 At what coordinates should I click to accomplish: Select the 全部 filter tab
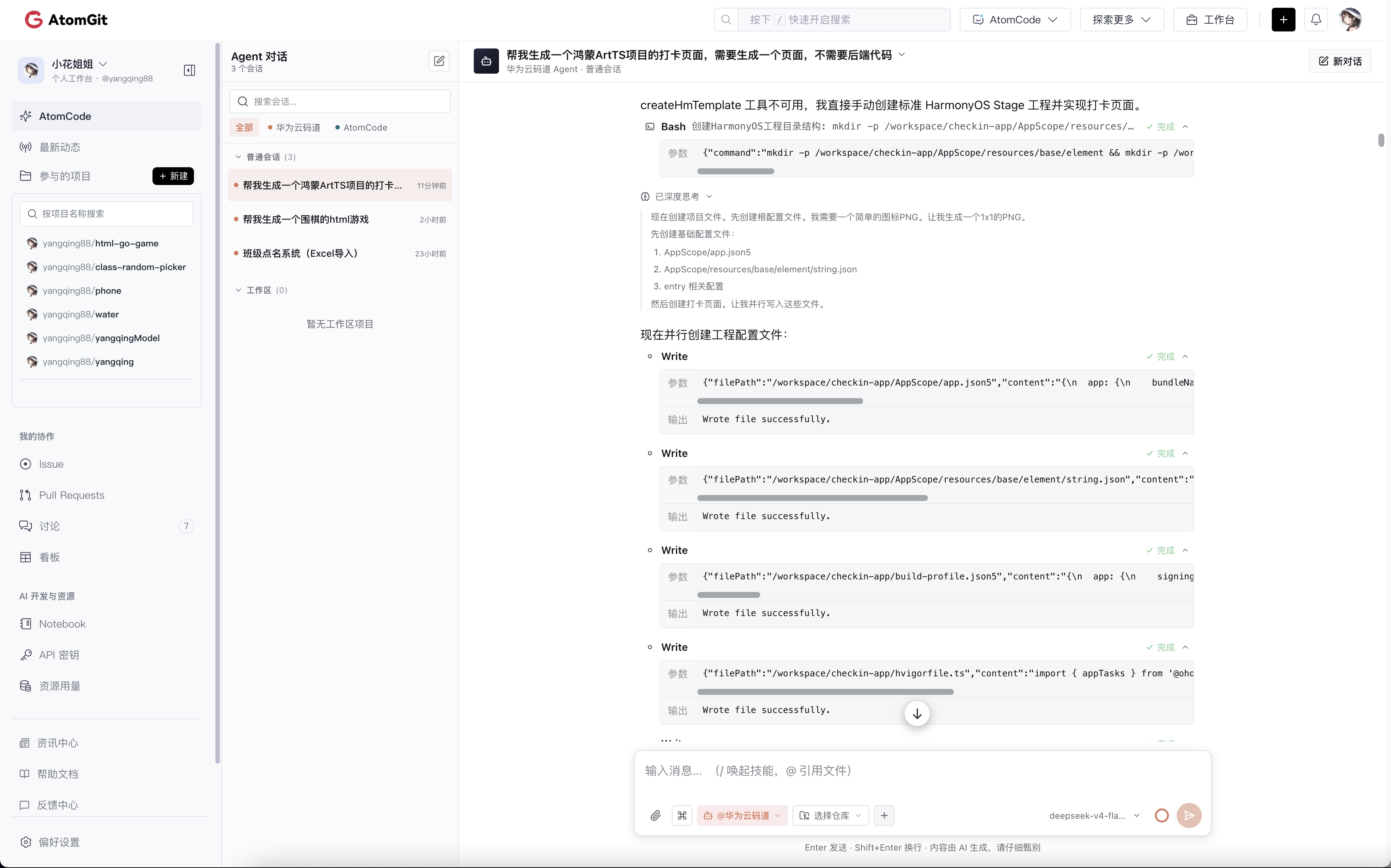(244, 127)
